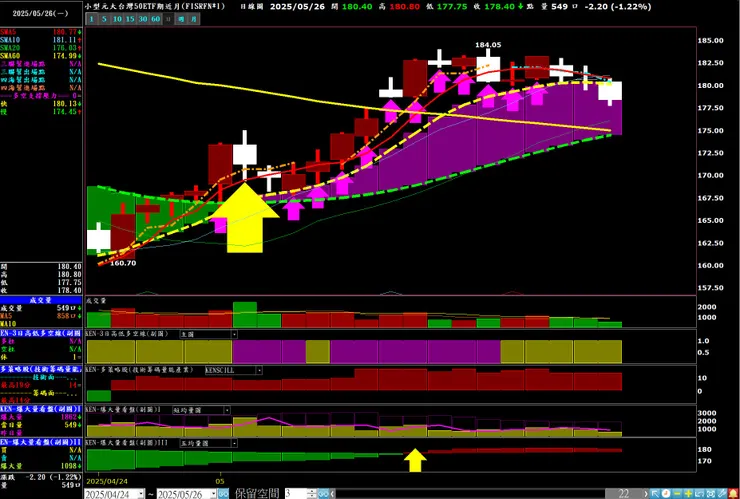Select the 15-minute timeframe button
The image size is (740, 499).
pos(130,19)
